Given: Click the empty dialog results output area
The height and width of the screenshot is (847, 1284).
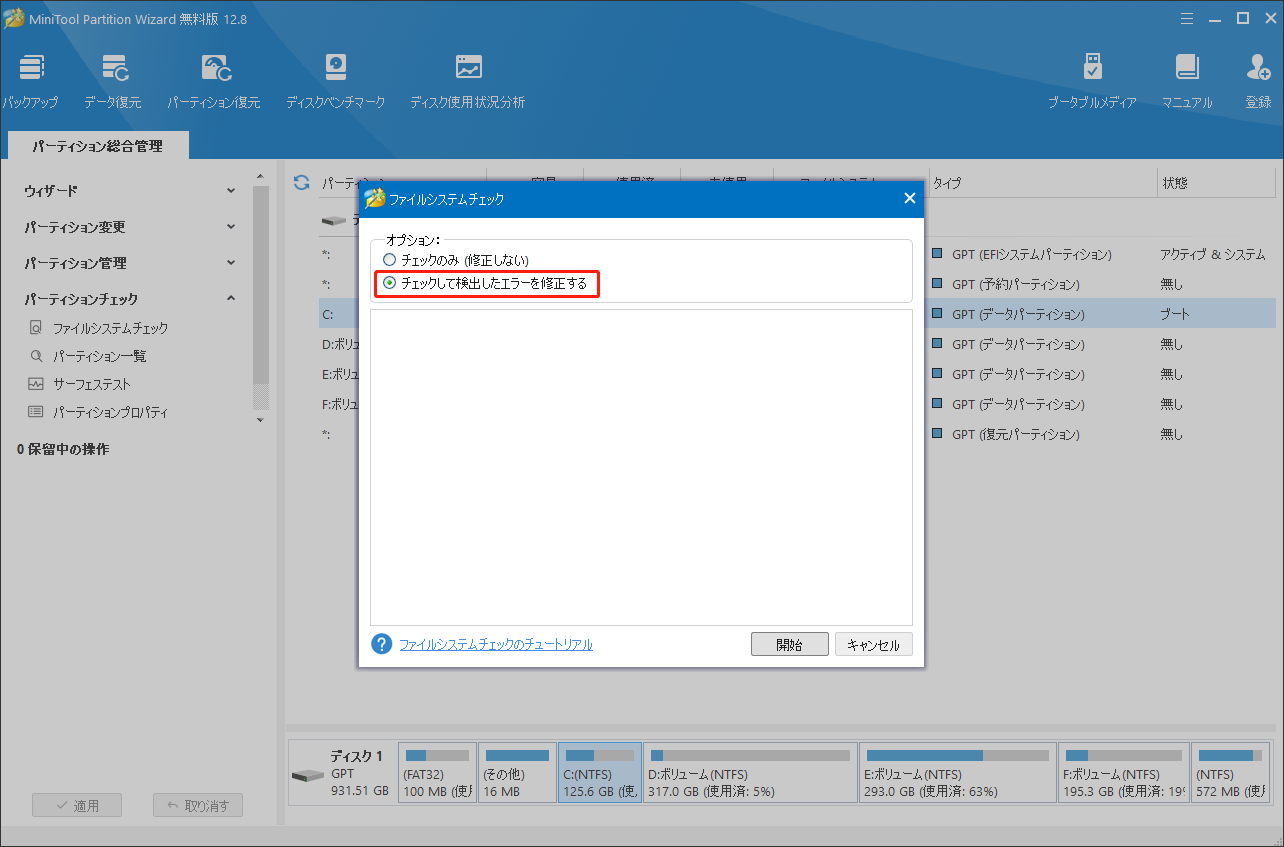Looking at the screenshot, I should pos(641,467).
